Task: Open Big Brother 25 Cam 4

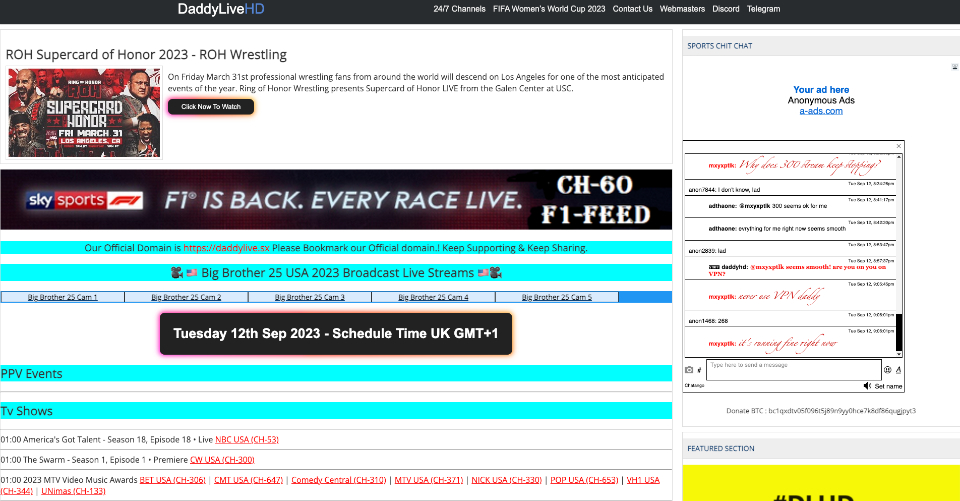Action: tap(433, 297)
